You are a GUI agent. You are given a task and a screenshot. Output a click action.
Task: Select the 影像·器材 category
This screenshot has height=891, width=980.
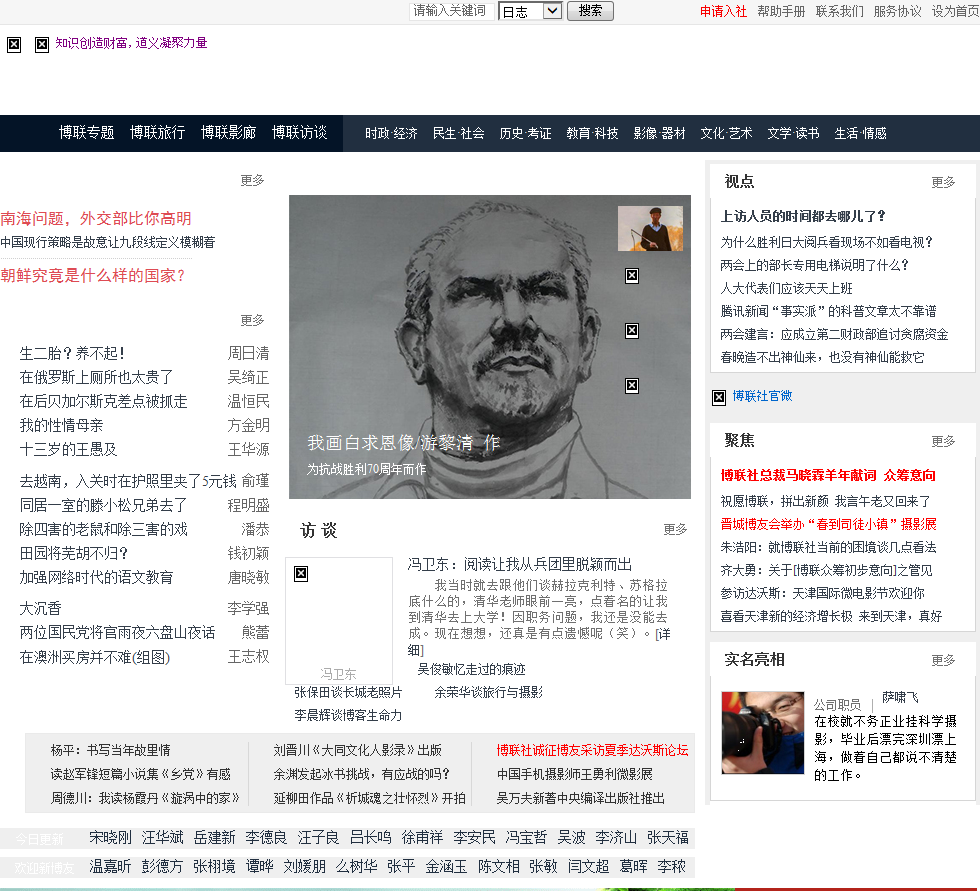point(659,133)
